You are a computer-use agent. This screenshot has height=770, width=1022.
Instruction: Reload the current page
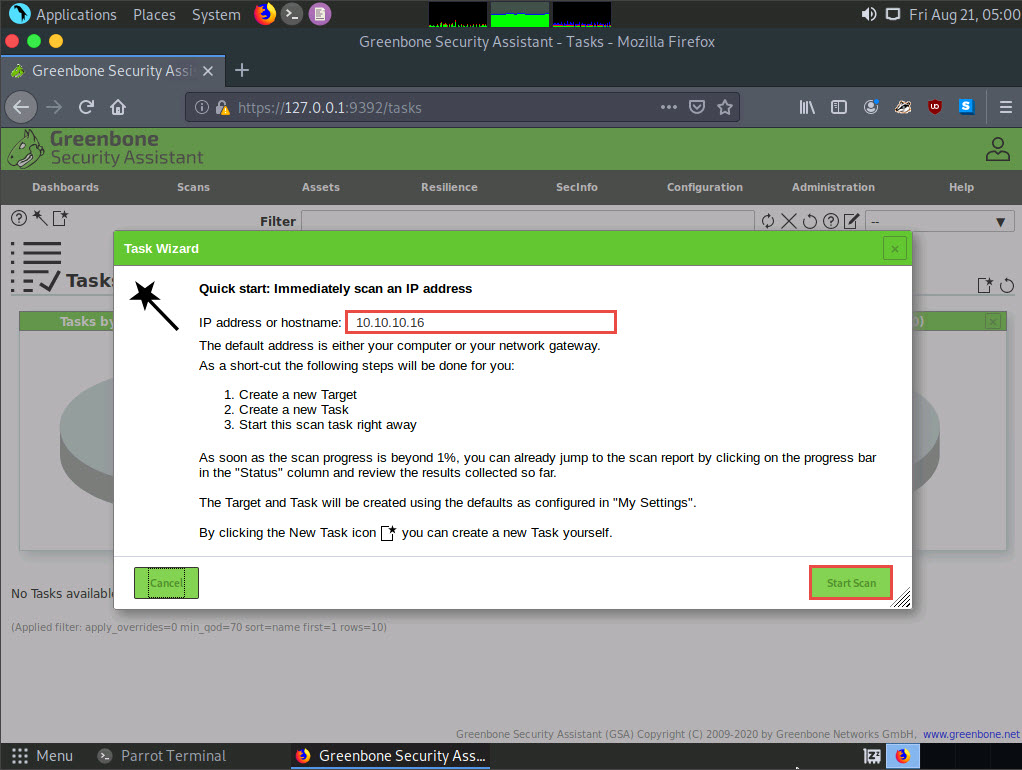pos(86,107)
